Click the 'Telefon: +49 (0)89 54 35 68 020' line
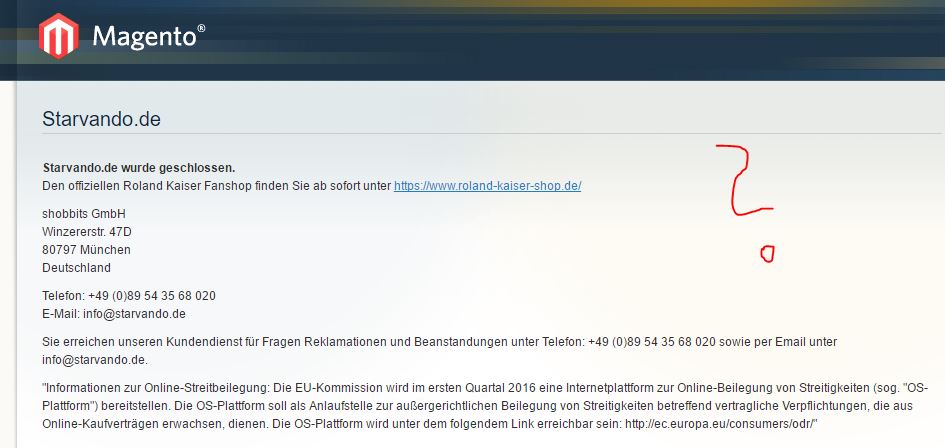The height and width of the screenshot is (448, 945). [129, 296]
